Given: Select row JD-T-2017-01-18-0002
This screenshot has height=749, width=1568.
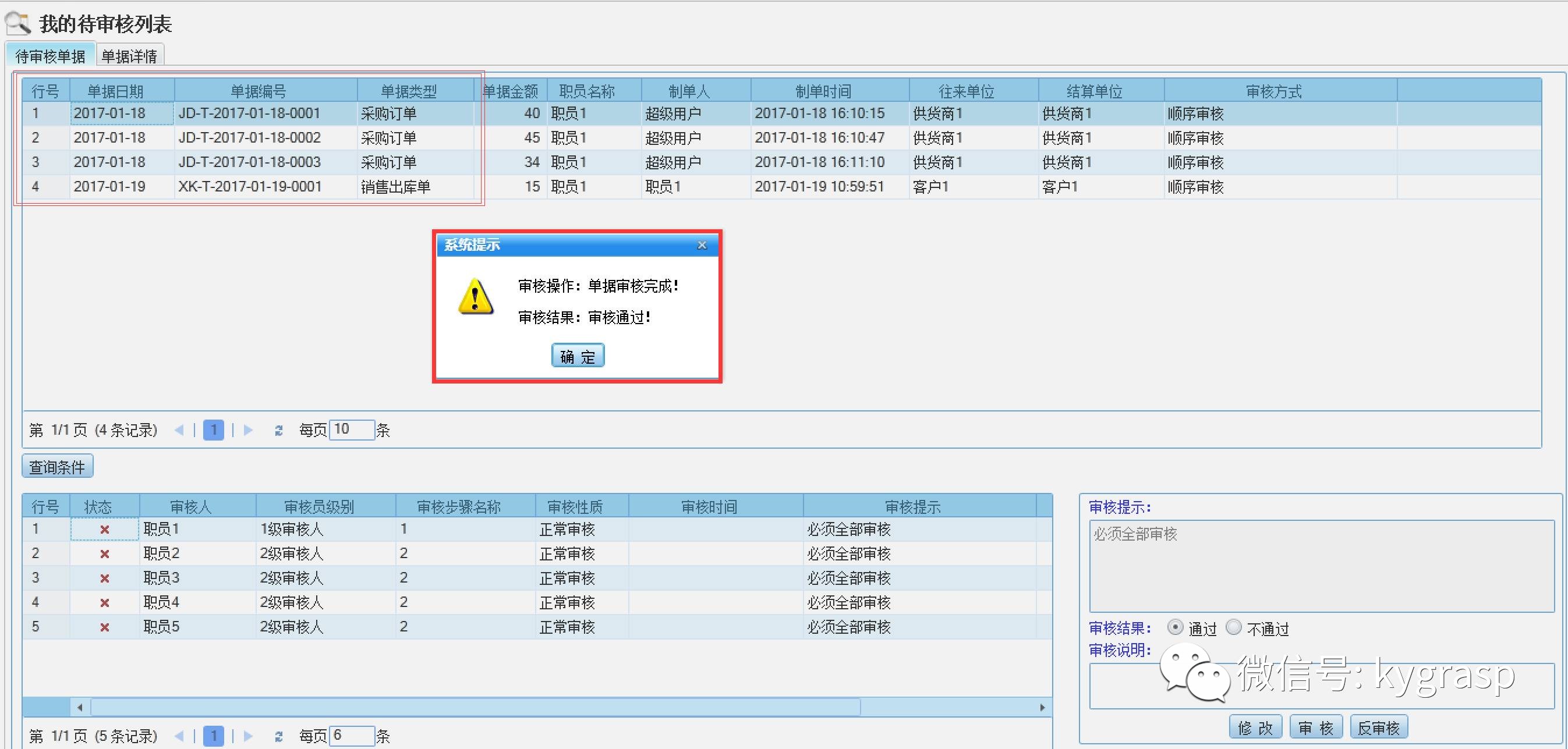Looking at the screenshot, I should [x=249, y=138].
